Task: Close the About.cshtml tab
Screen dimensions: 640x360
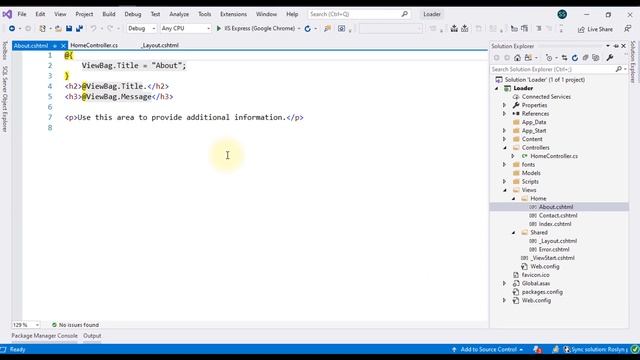Action: coord(63,46)
